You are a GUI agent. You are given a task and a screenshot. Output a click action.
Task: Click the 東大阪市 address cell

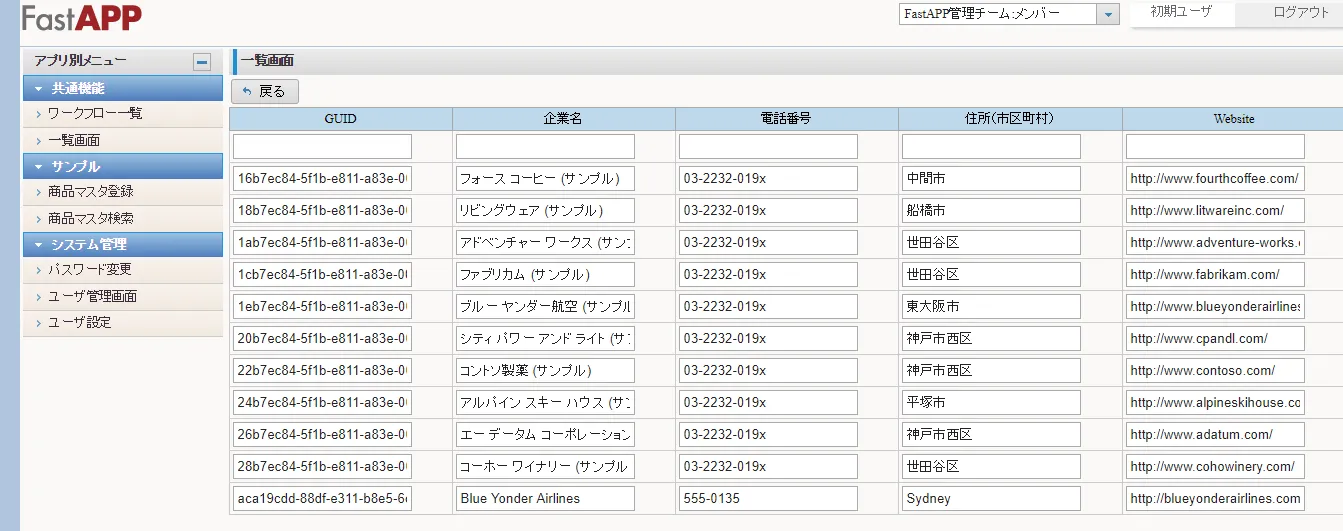pos(991,307)
